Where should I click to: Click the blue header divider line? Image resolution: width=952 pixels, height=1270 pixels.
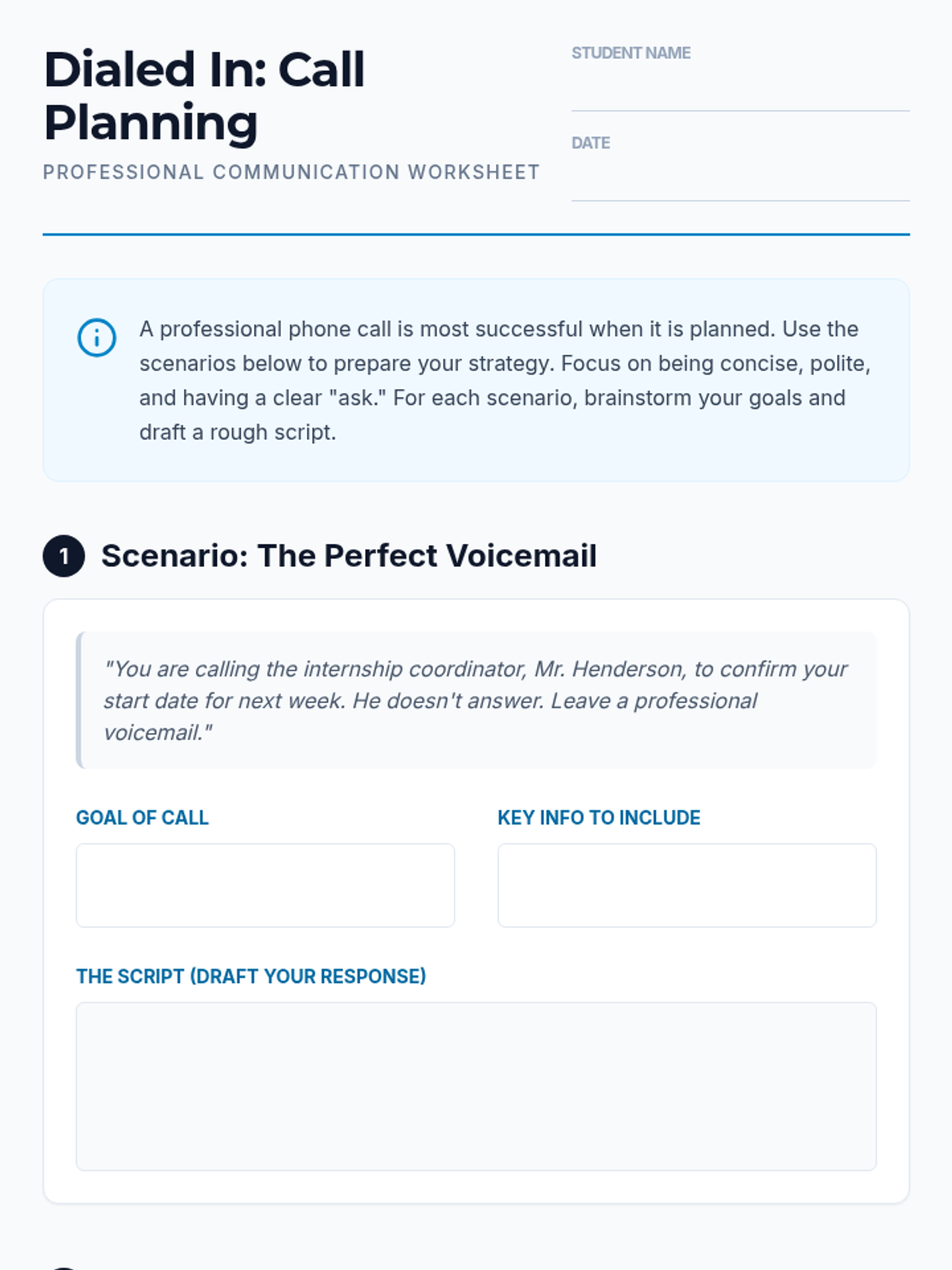click(x=476, y=234)
